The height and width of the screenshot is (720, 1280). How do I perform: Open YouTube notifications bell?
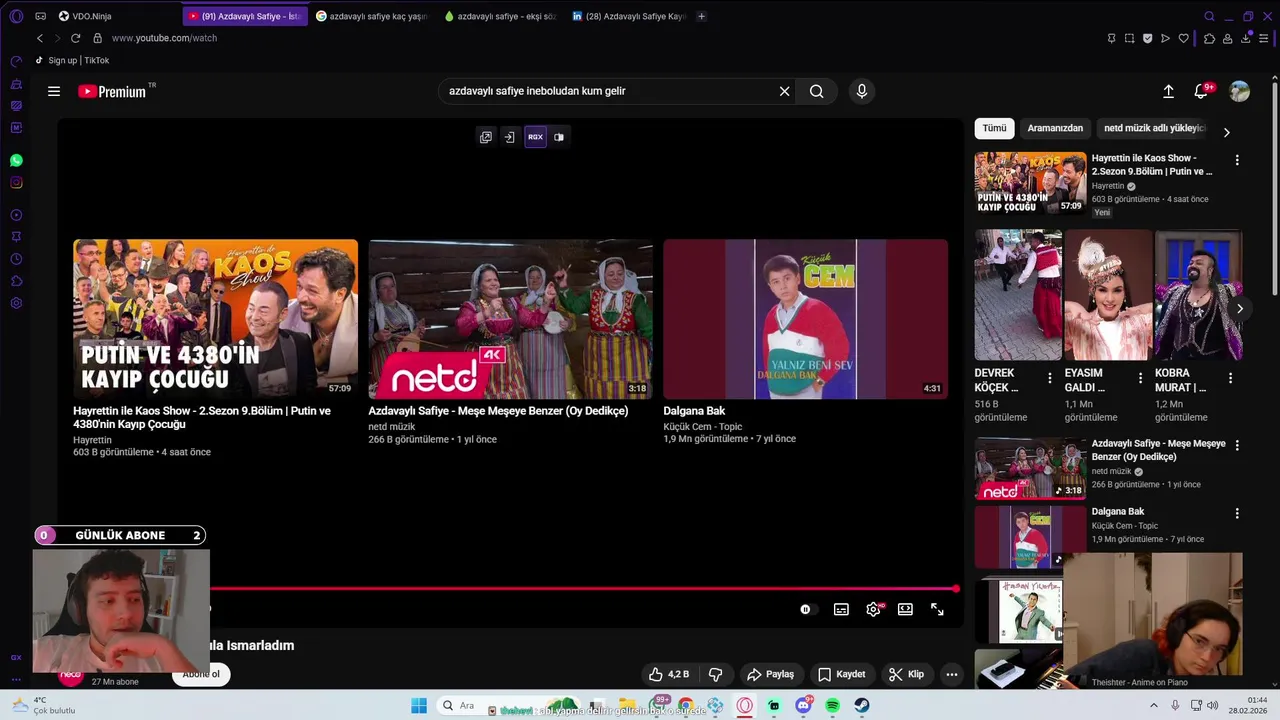click(1202, 91)
